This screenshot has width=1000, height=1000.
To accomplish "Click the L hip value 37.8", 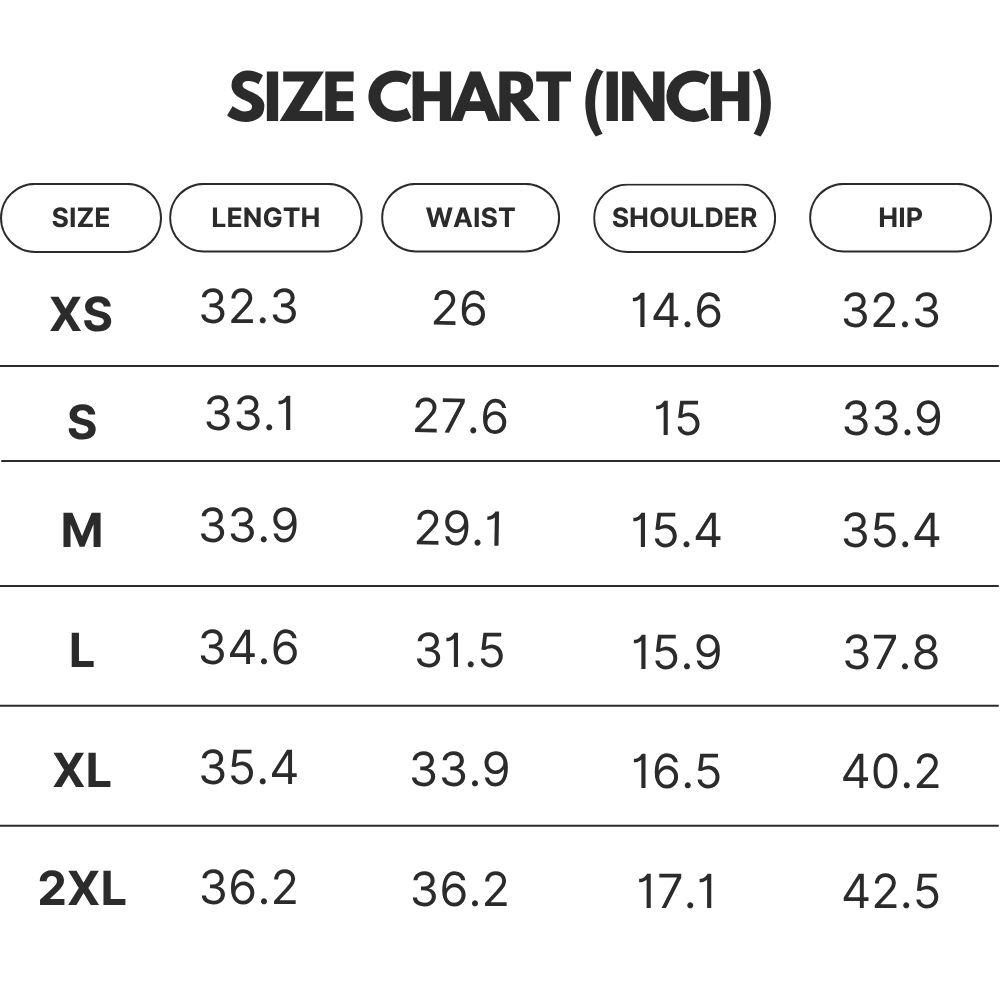I will pos(891,652).
